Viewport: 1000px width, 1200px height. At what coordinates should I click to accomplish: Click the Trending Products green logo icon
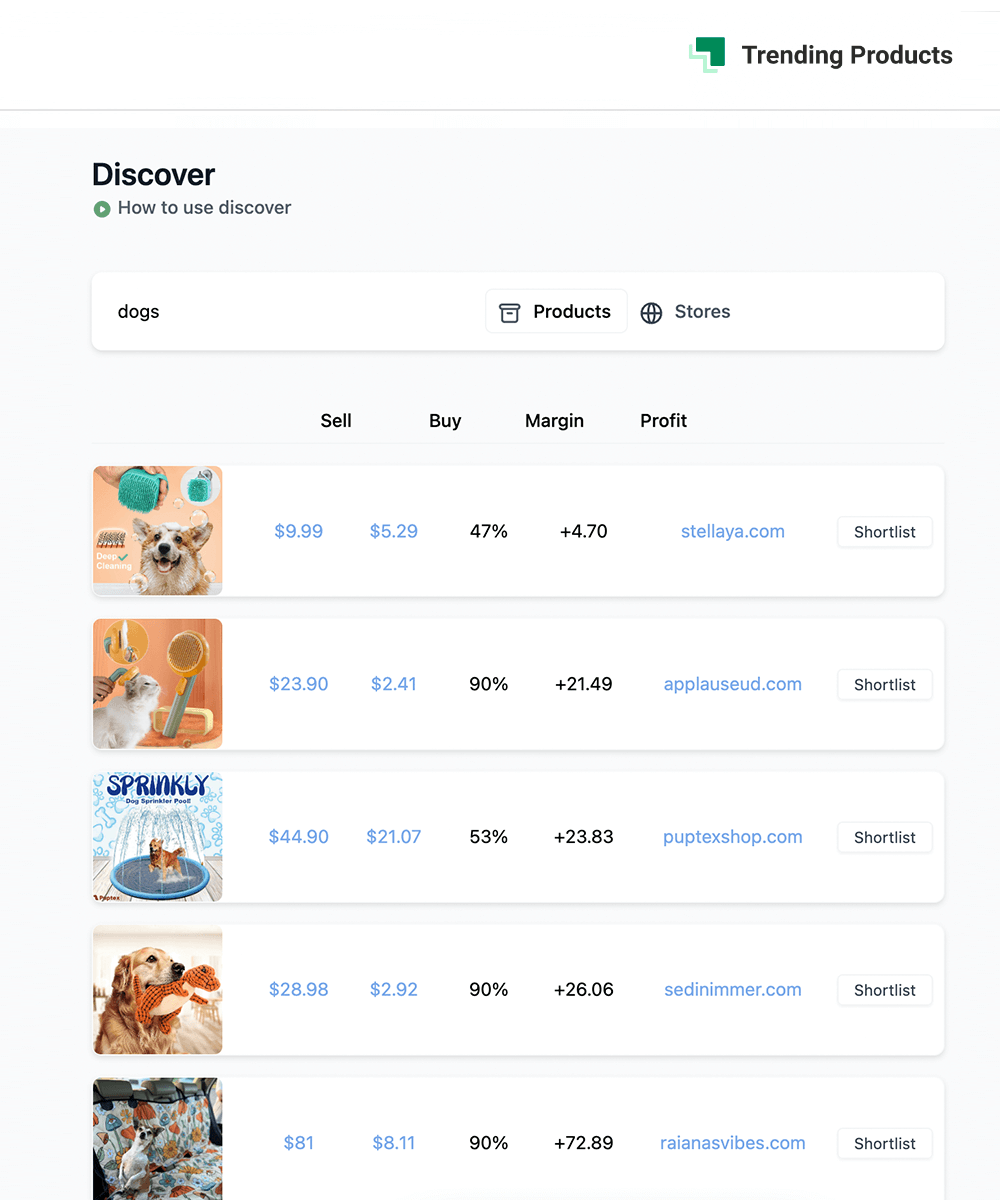(708, 55)
